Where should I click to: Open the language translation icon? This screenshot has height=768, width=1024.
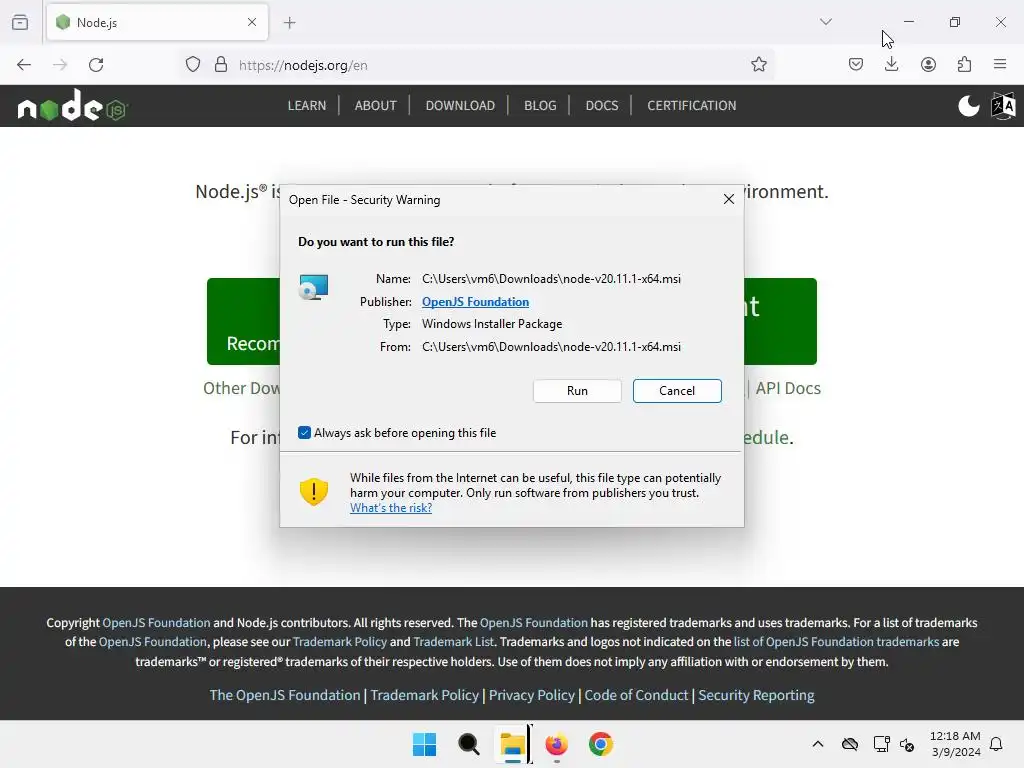point(1003,105)
